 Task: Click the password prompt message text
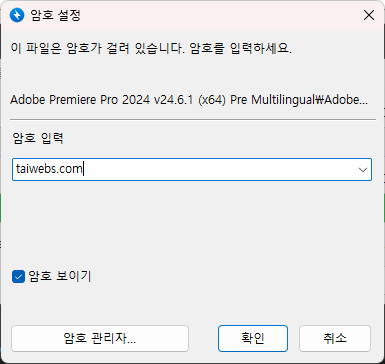(x=151, y=48)
